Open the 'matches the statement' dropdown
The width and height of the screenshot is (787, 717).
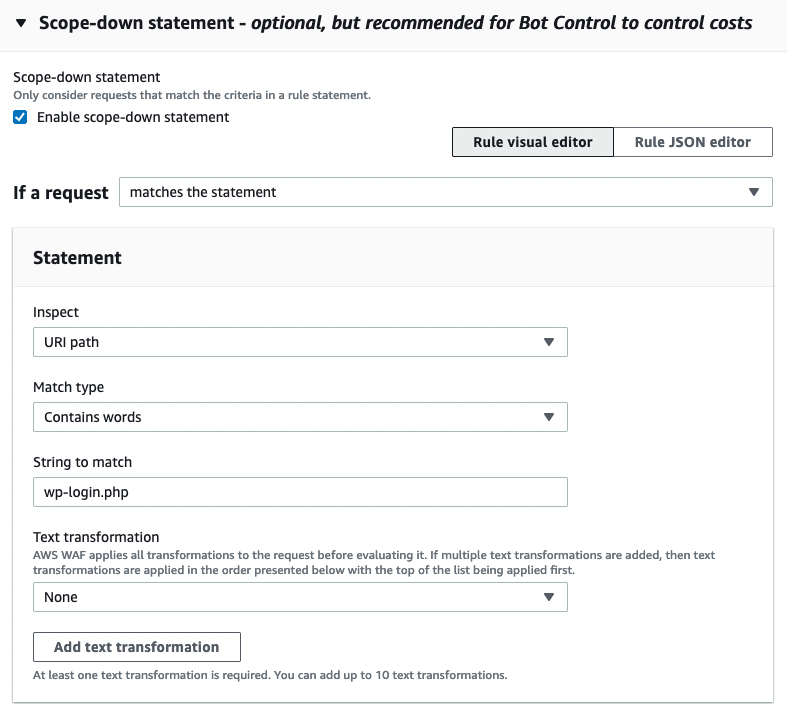coord(445,192)
